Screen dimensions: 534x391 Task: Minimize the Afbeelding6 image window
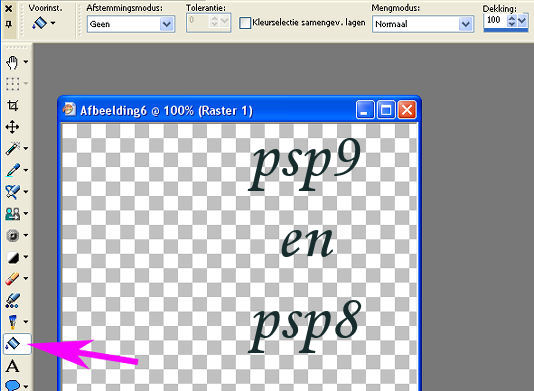click(365, 110)
